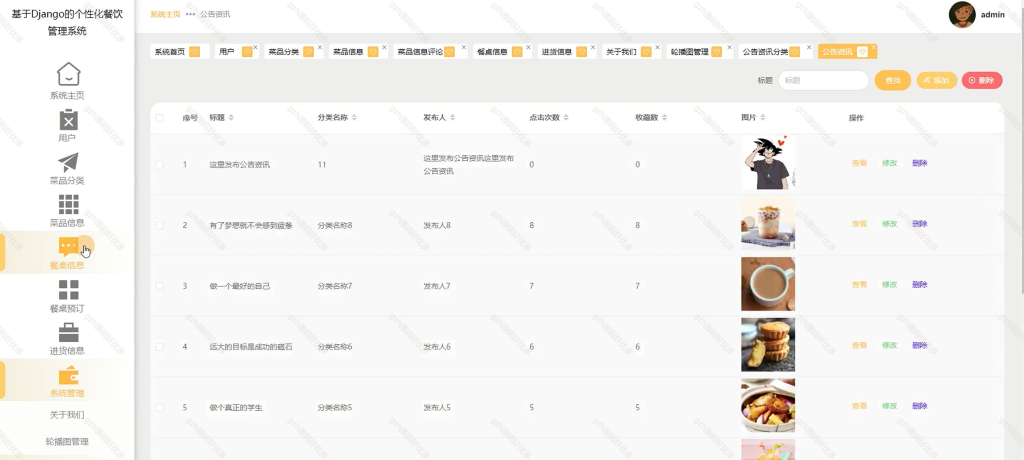Check the row 1 checkbox 这里发布公告资讯
Image resolution: width=1024 pixels, height=460 pixels.
160,165
